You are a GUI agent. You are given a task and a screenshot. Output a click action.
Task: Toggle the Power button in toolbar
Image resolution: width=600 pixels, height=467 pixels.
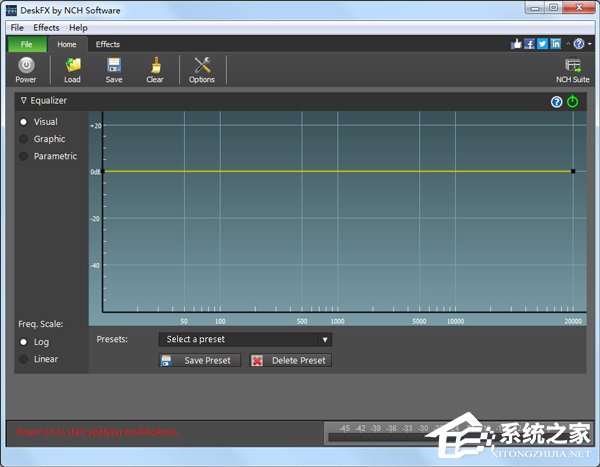tap(26, 70)
